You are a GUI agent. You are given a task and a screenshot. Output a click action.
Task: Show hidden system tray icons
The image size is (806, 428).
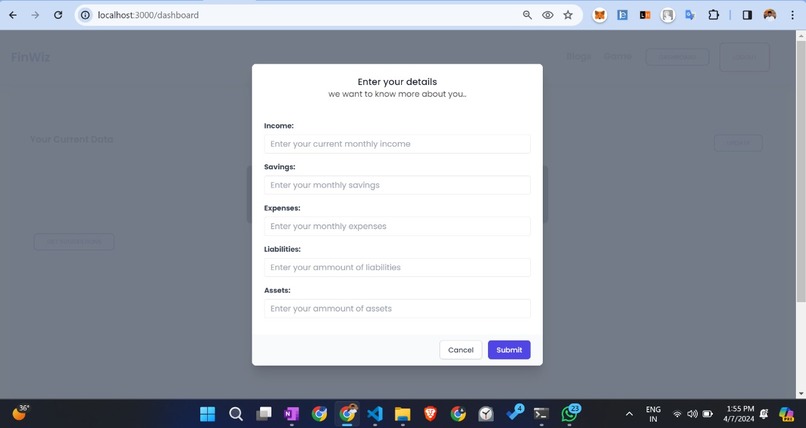click(x=629, y=414)
